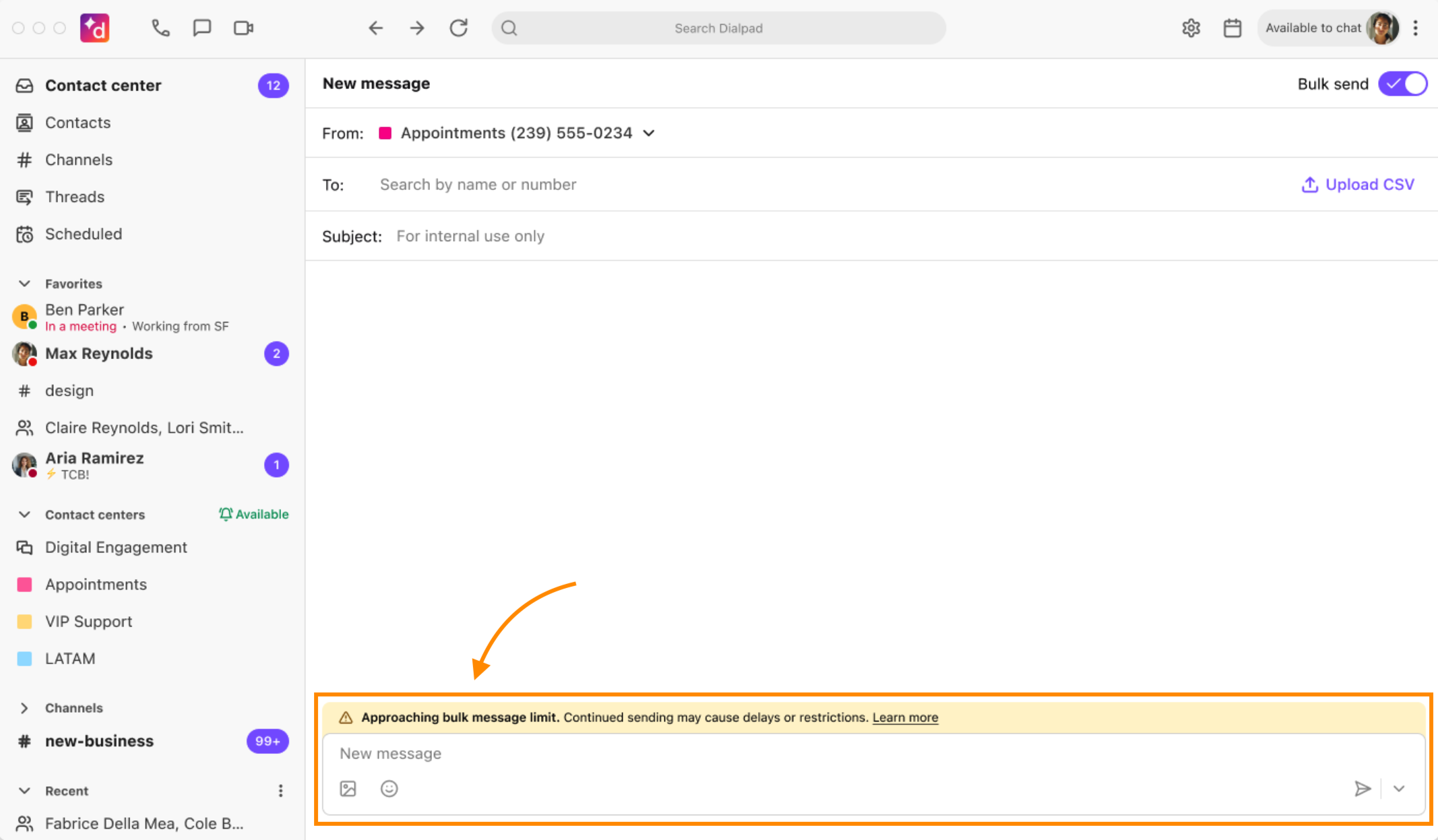
Task: Click the refresh icon
Action: pyautogui.click(x=459, y=28)
